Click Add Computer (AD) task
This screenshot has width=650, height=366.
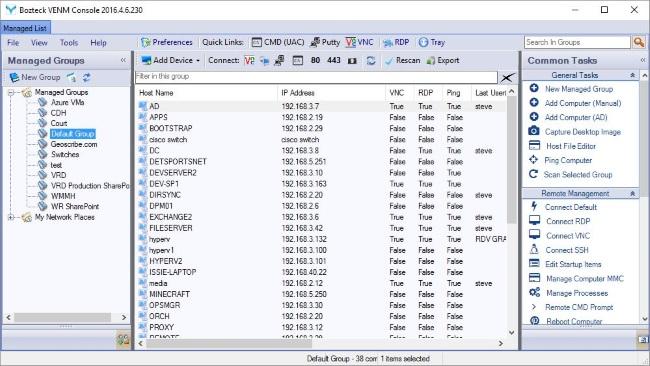(576, 117)
